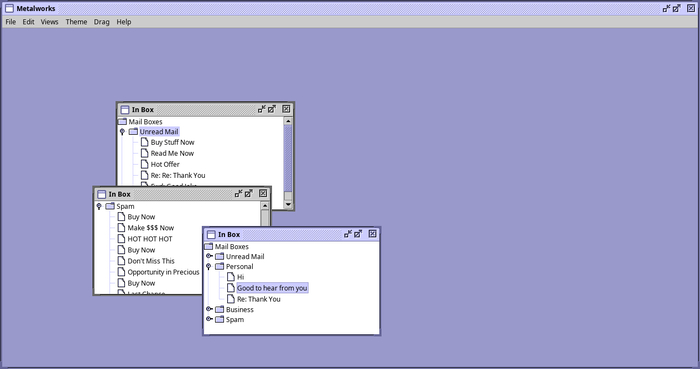
Task: Open the Views menu
Action: 50,22
